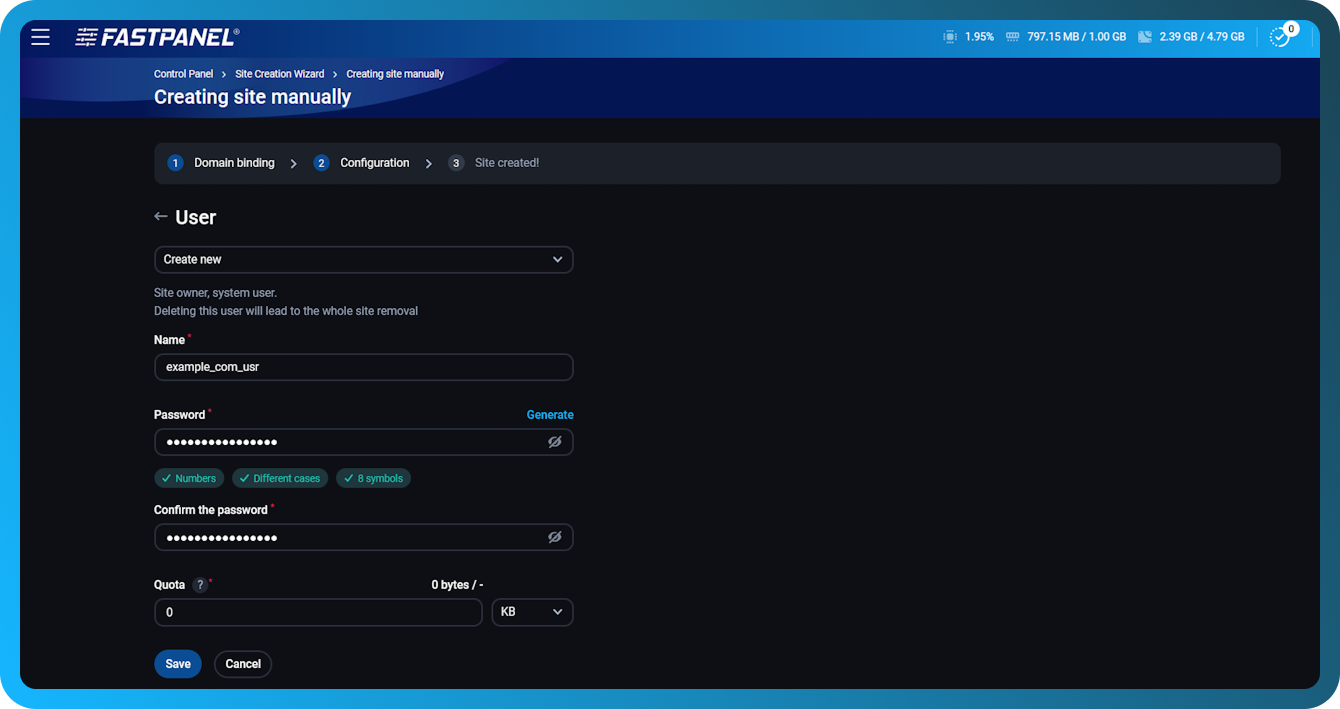The image size is (1340, 709).
Task: Reveal the confirmation password with eye toggle
Action: point(555,537)
